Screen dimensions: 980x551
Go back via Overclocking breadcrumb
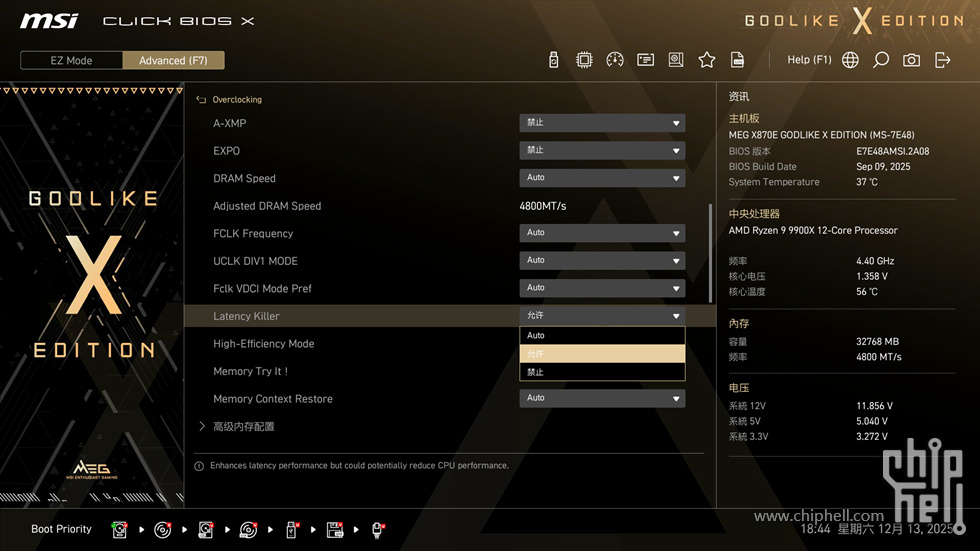coord(236,100)
